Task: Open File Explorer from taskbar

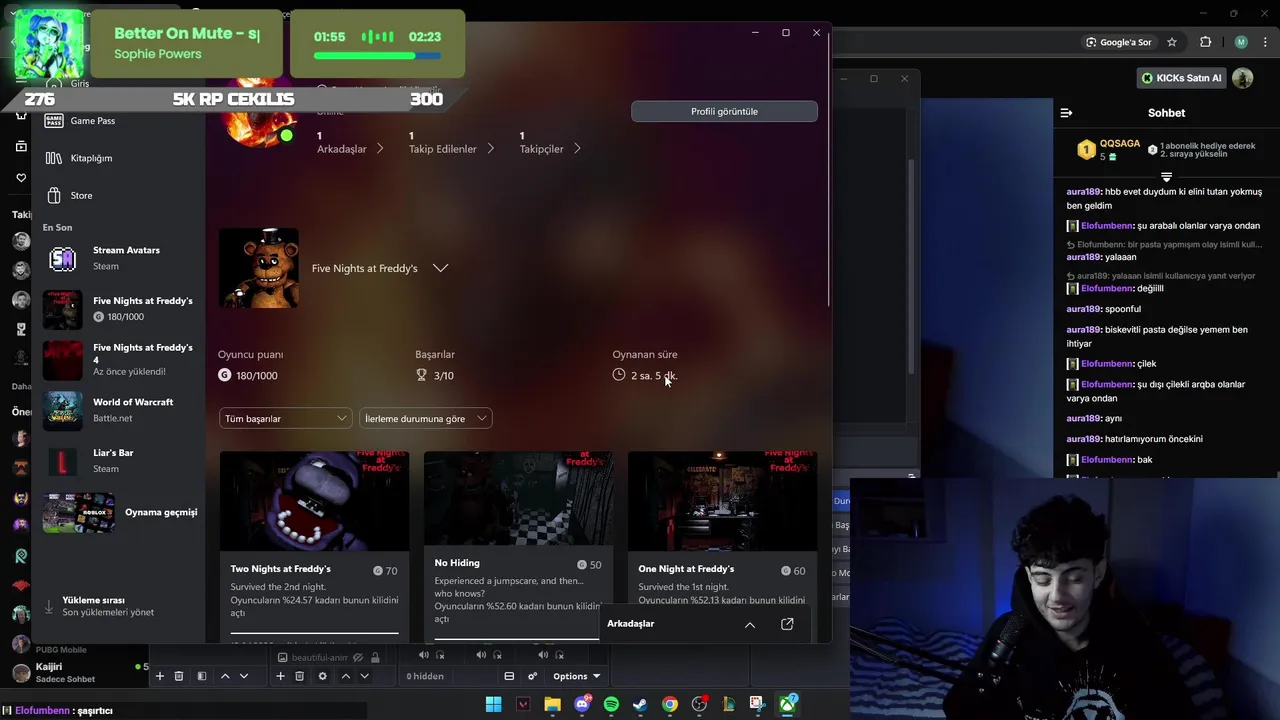Action: pos(552,704)
